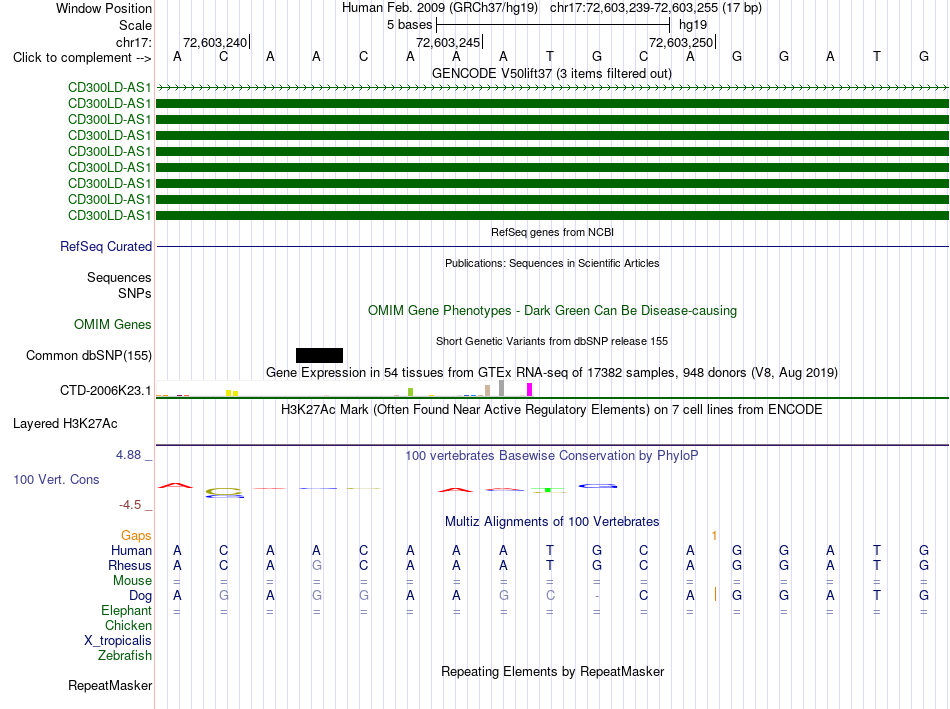Image resolution: width=950 pixels, height=709 pixels.
Task: Click the blue RefSeq Curated transcript line
Action: coord(552,247)
